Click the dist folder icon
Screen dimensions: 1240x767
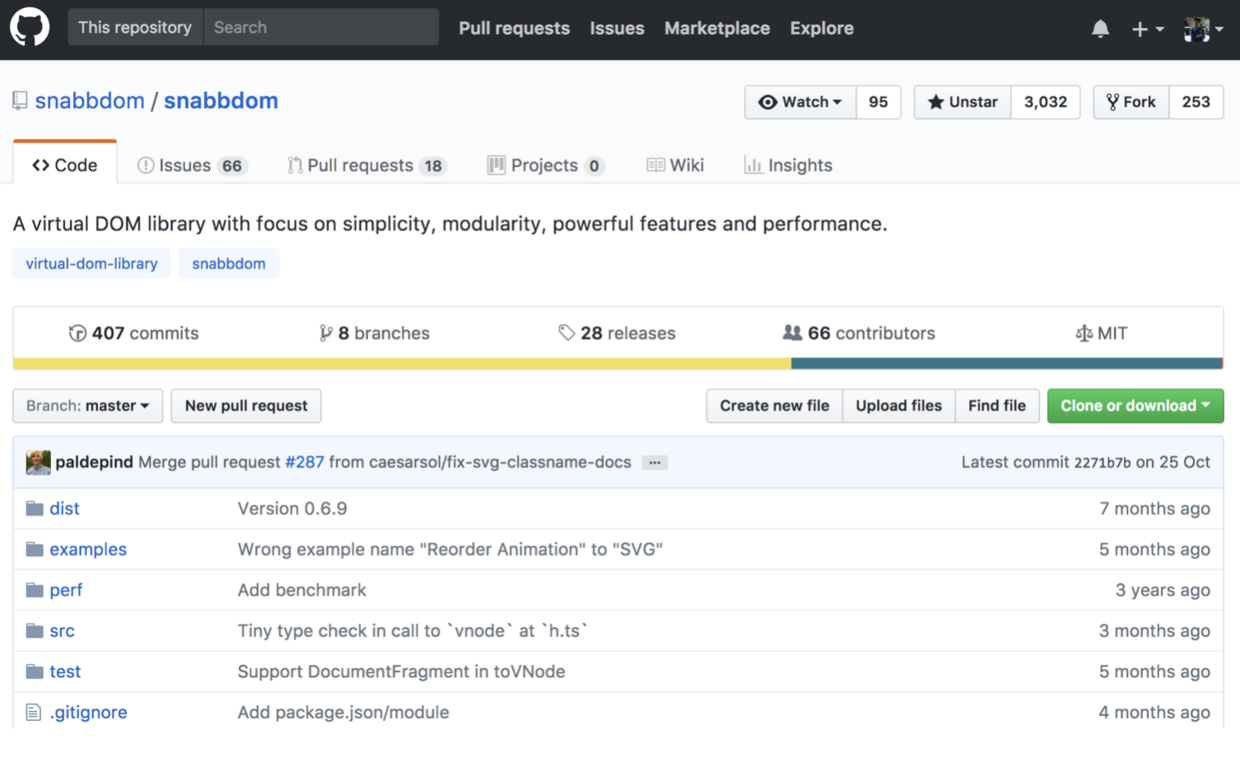click(35, 508)
